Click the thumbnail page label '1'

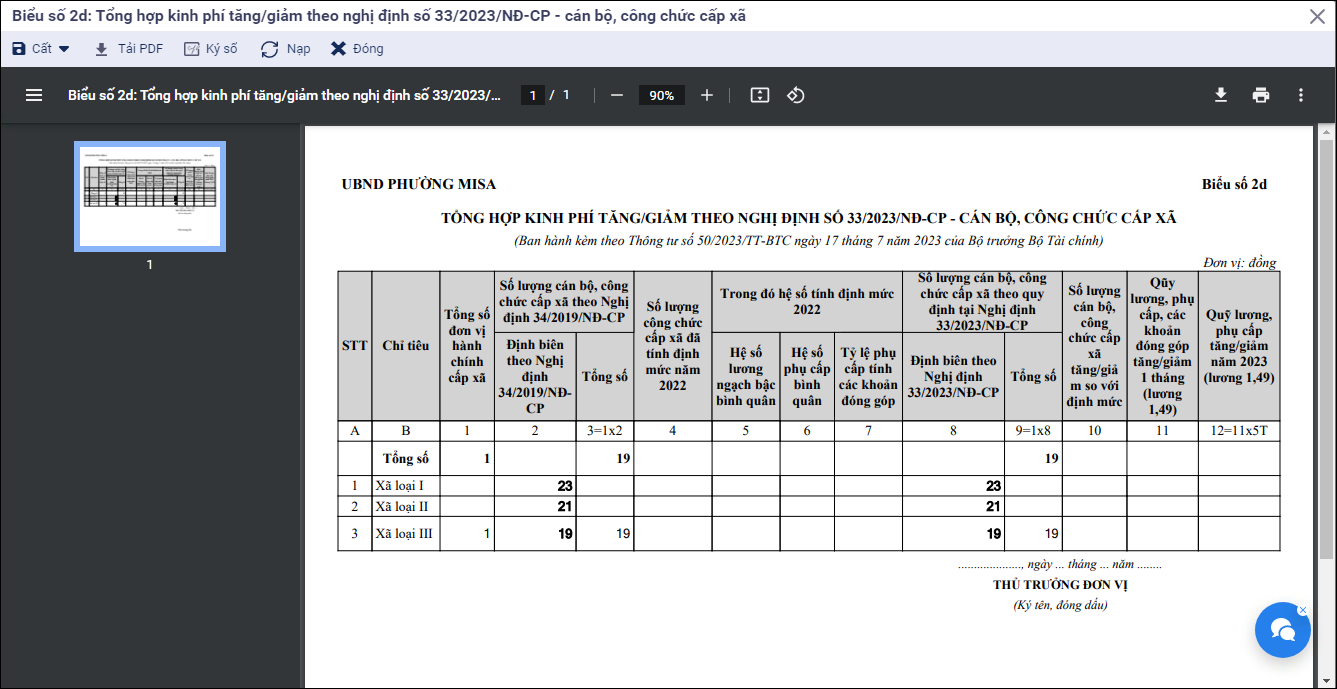[150, 265]
